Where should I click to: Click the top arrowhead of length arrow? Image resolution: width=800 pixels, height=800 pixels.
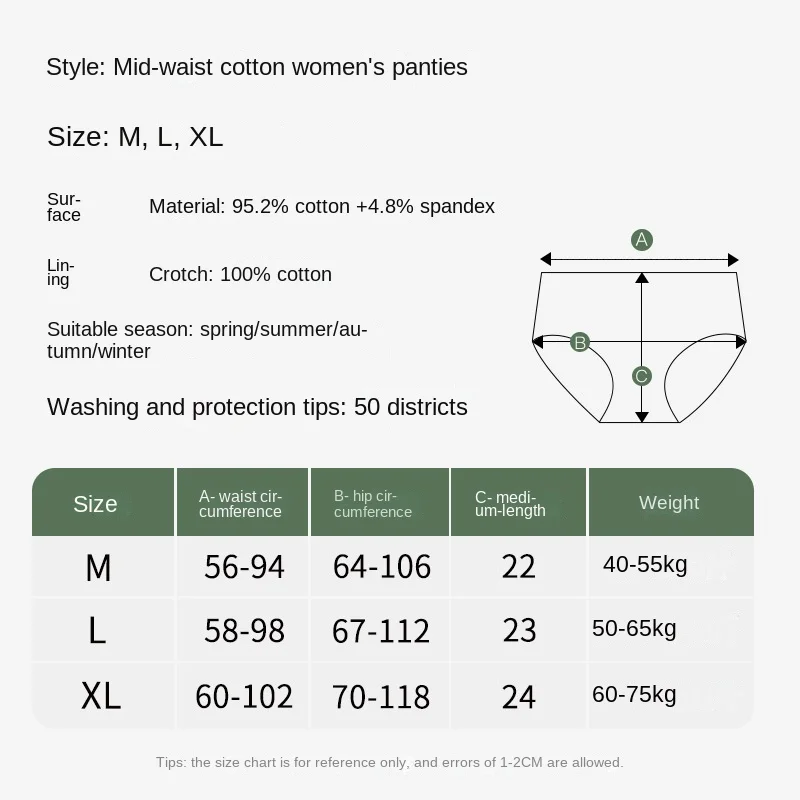tap(642, 278)
